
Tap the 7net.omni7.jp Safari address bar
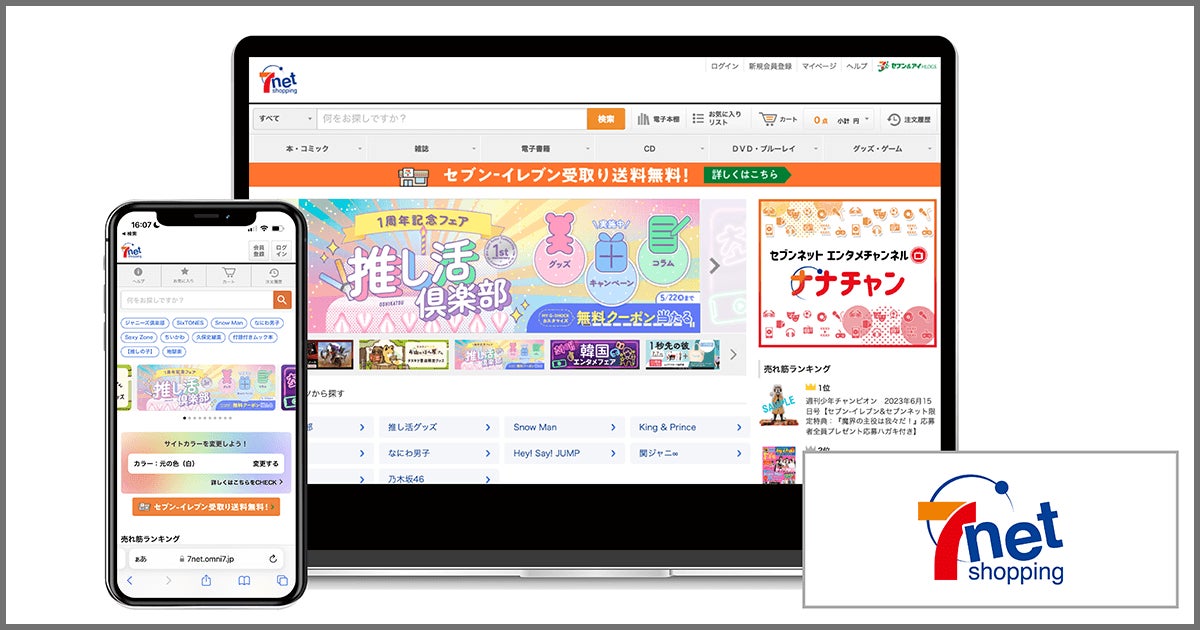pyautogui.click(x=205, y=558)
